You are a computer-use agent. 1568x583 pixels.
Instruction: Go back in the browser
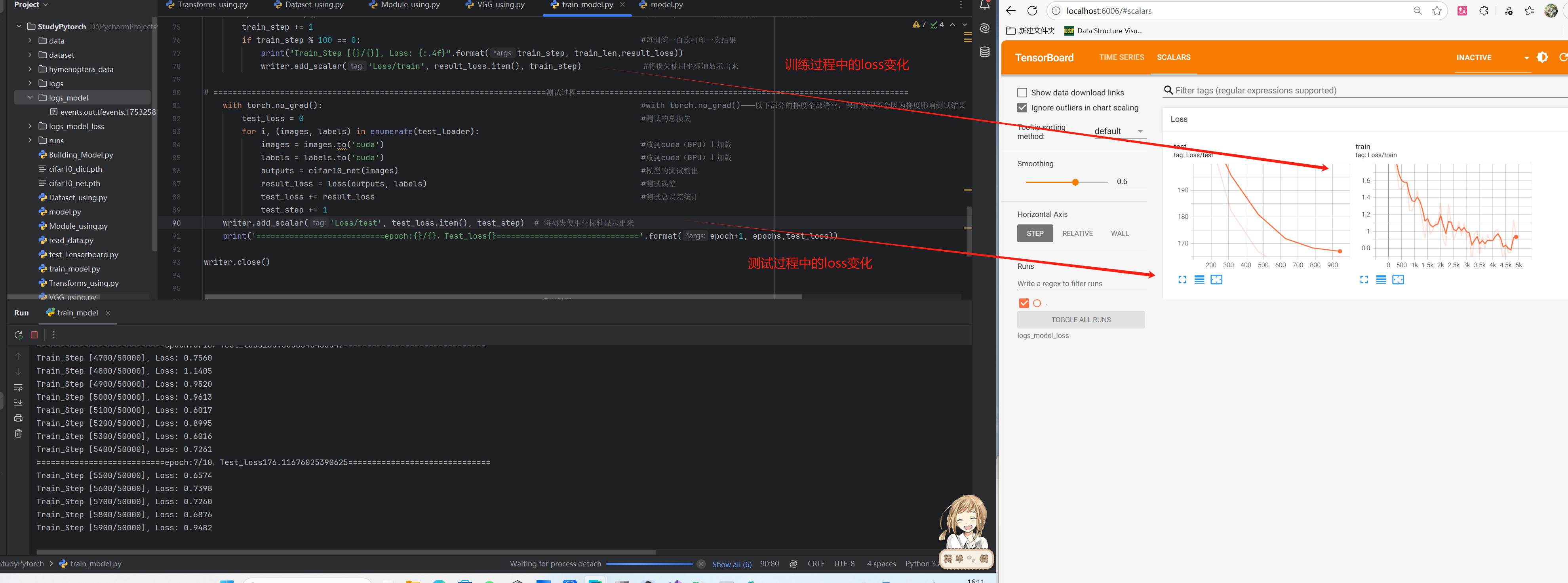1010,10
